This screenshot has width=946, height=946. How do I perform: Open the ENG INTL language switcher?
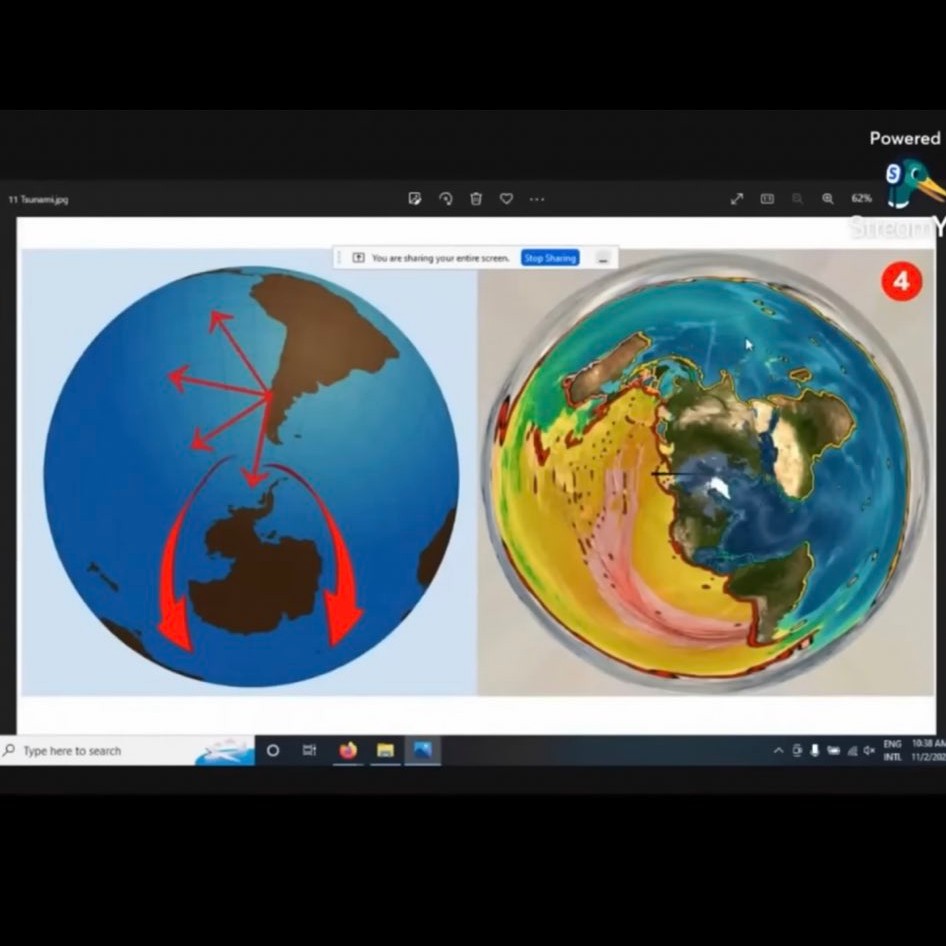click(x=892, y=751)
